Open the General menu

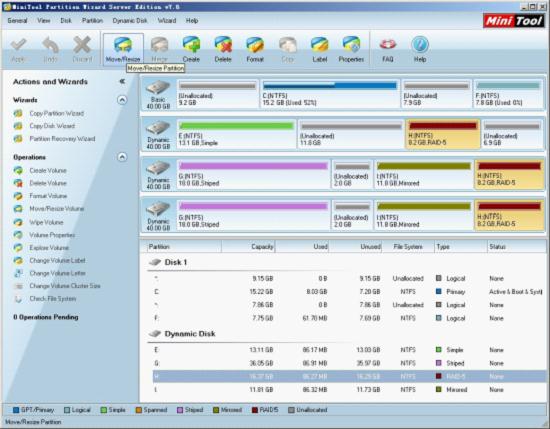17,21
